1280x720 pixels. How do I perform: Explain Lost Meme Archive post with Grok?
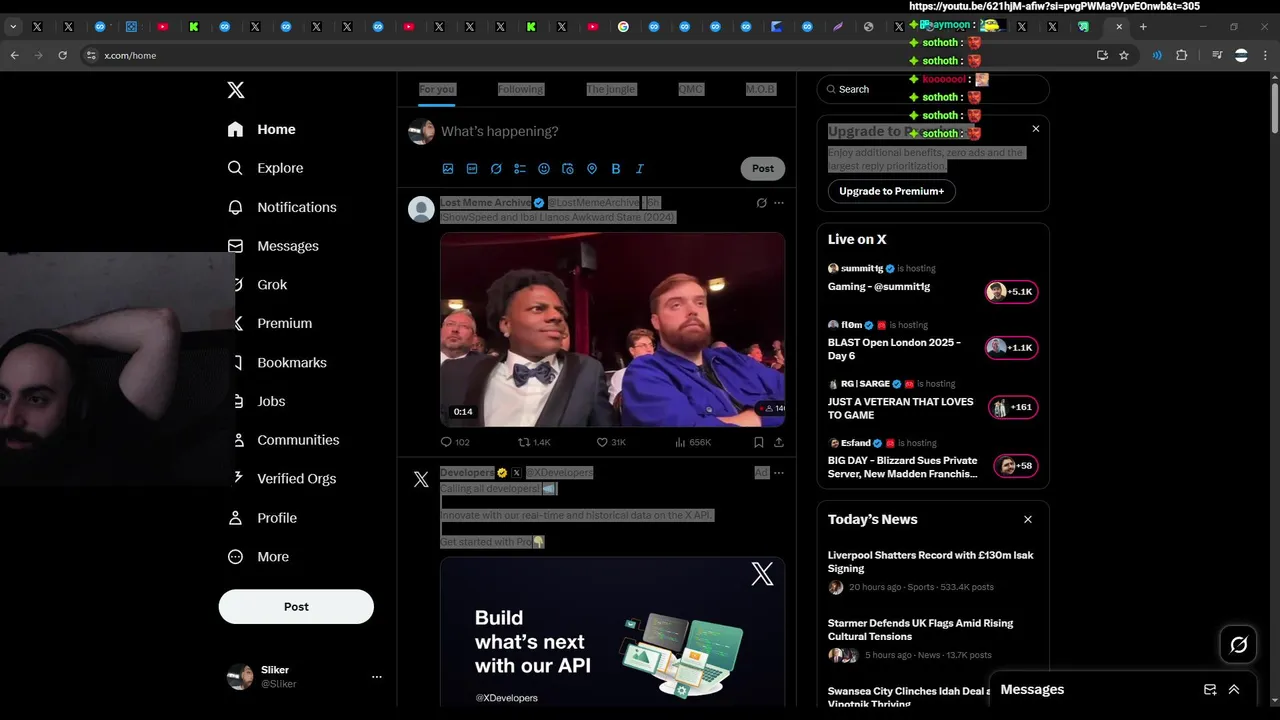click(x=761, y=203)
